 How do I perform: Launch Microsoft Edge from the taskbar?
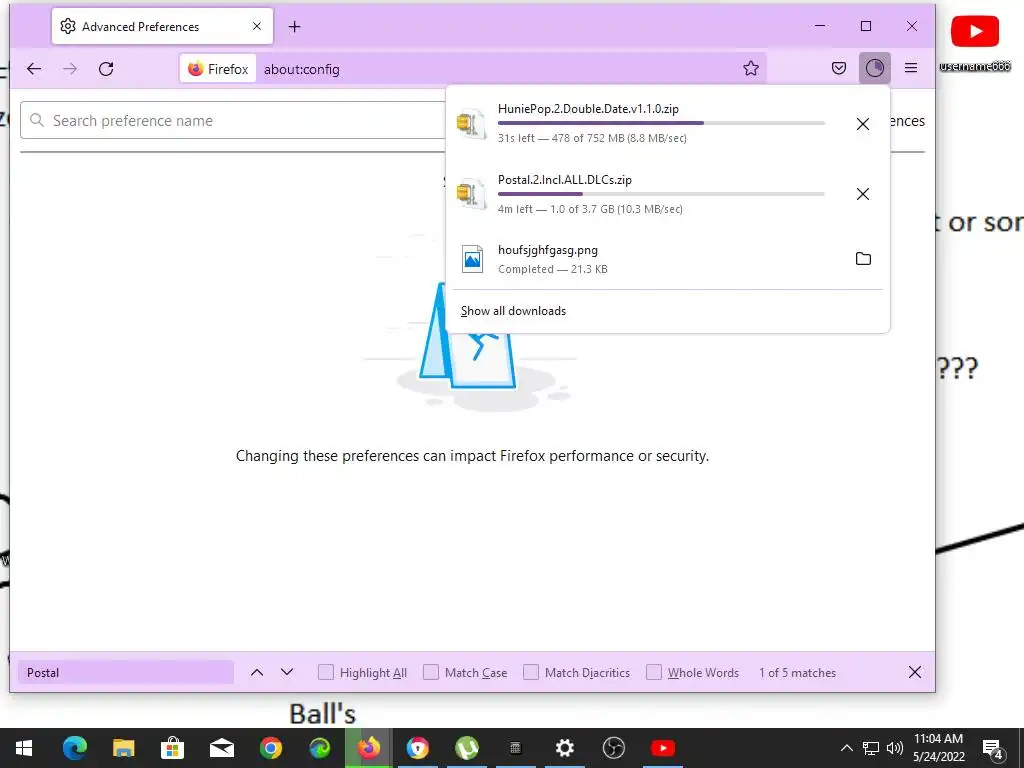[x=74, y=748]
